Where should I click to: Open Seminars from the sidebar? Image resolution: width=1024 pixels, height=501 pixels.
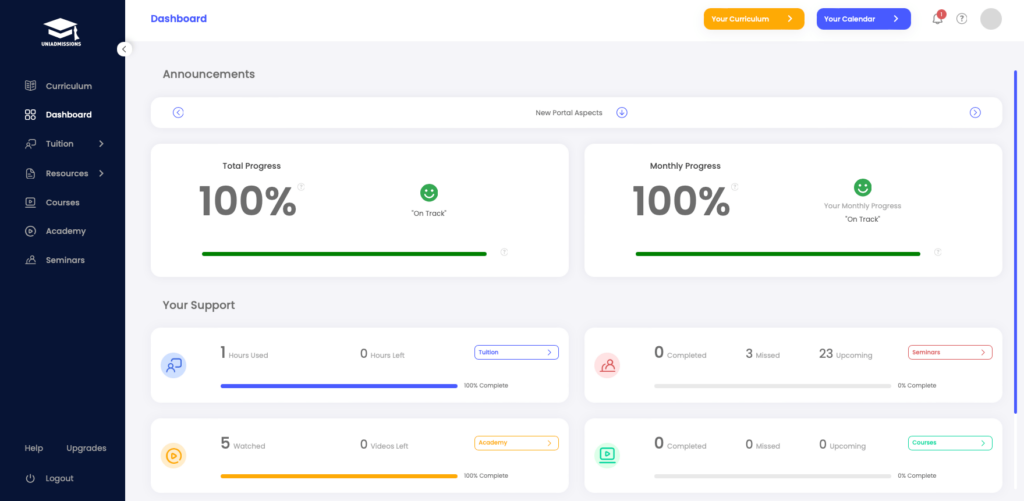click(65, 260)
